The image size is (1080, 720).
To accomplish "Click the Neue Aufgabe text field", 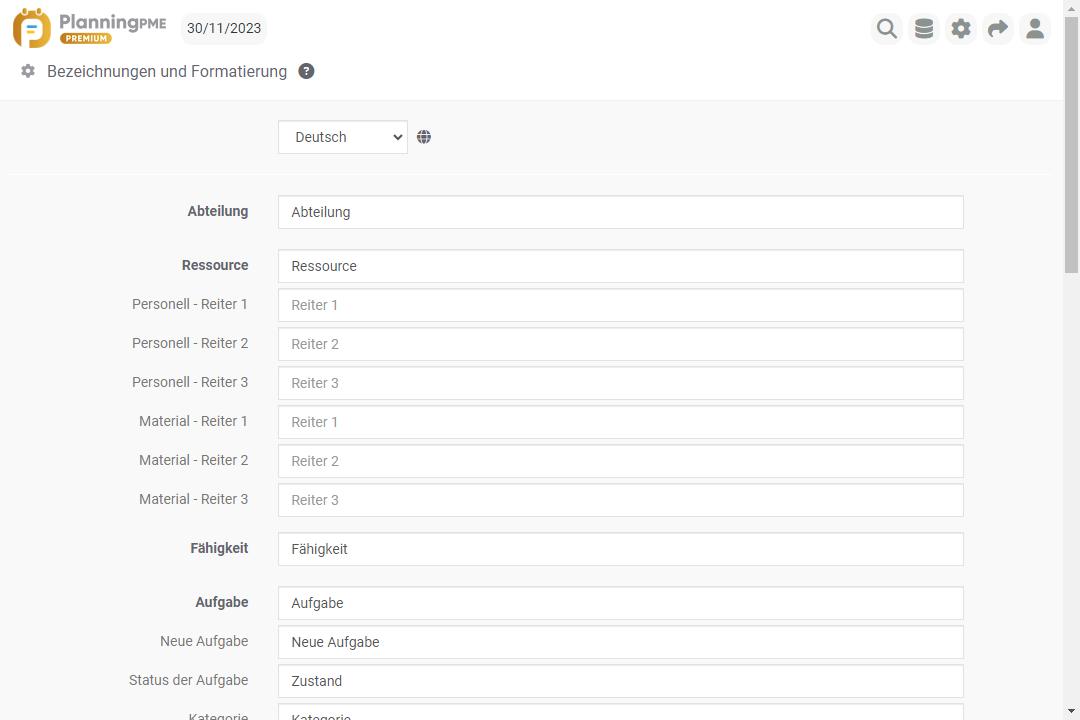I will [620, 642].
